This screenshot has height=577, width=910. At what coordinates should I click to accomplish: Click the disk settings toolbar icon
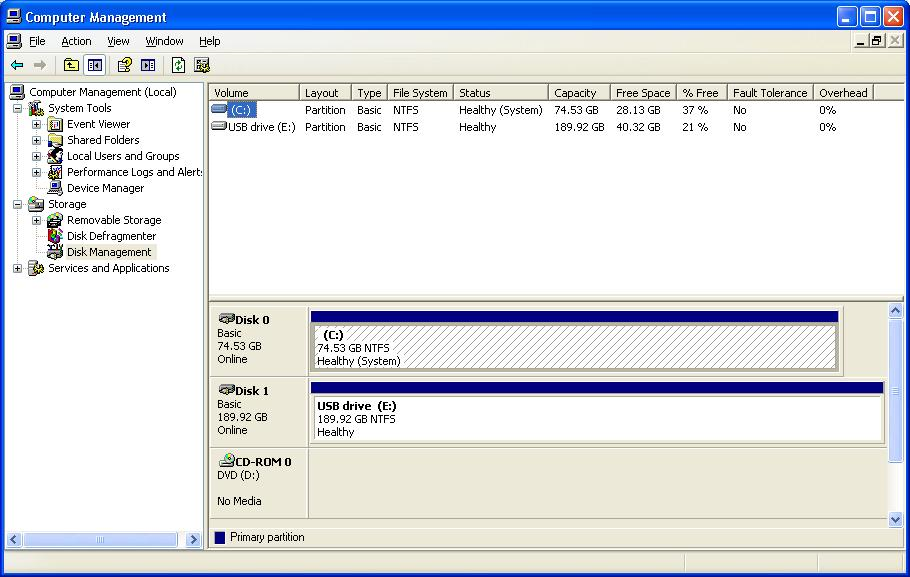202,65
